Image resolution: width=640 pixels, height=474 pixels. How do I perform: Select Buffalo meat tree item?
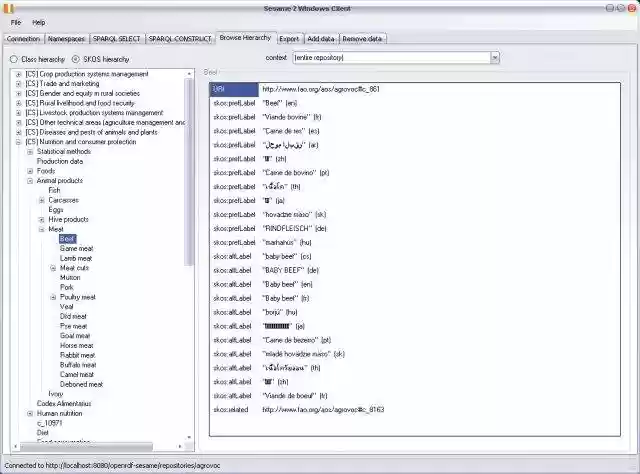click(x=78, y=365)
